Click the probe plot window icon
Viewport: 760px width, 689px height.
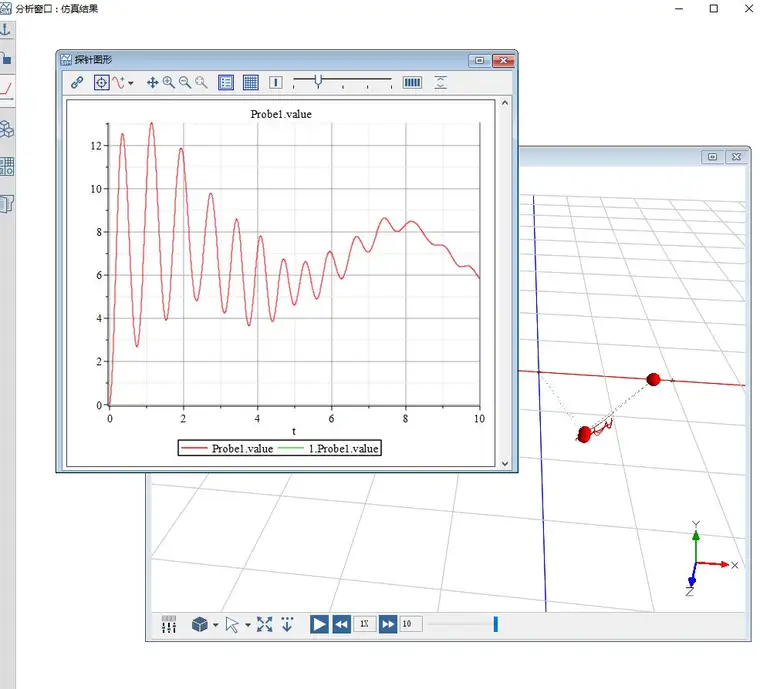(x=65, y=60)
